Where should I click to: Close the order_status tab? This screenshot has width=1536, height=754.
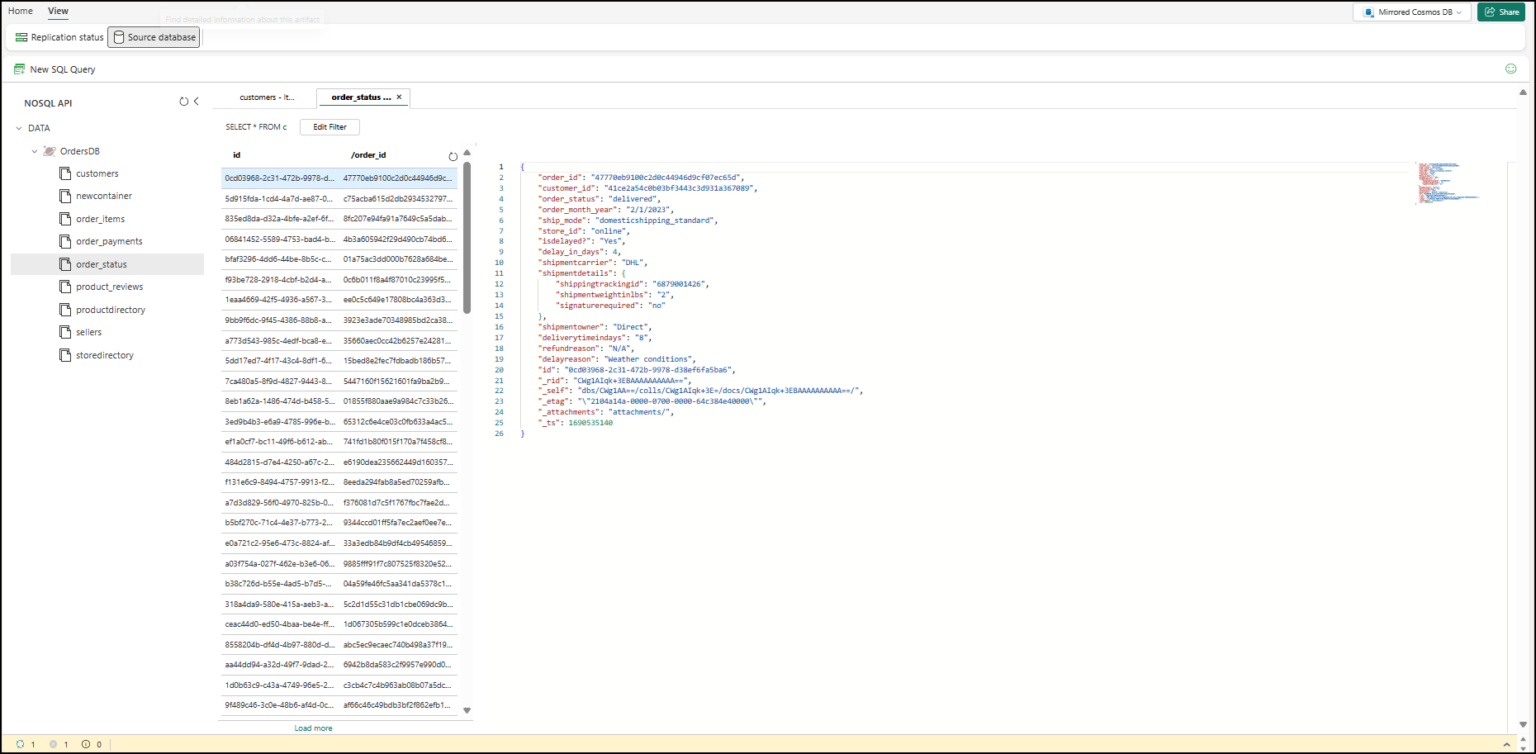(x=399, y=97)
